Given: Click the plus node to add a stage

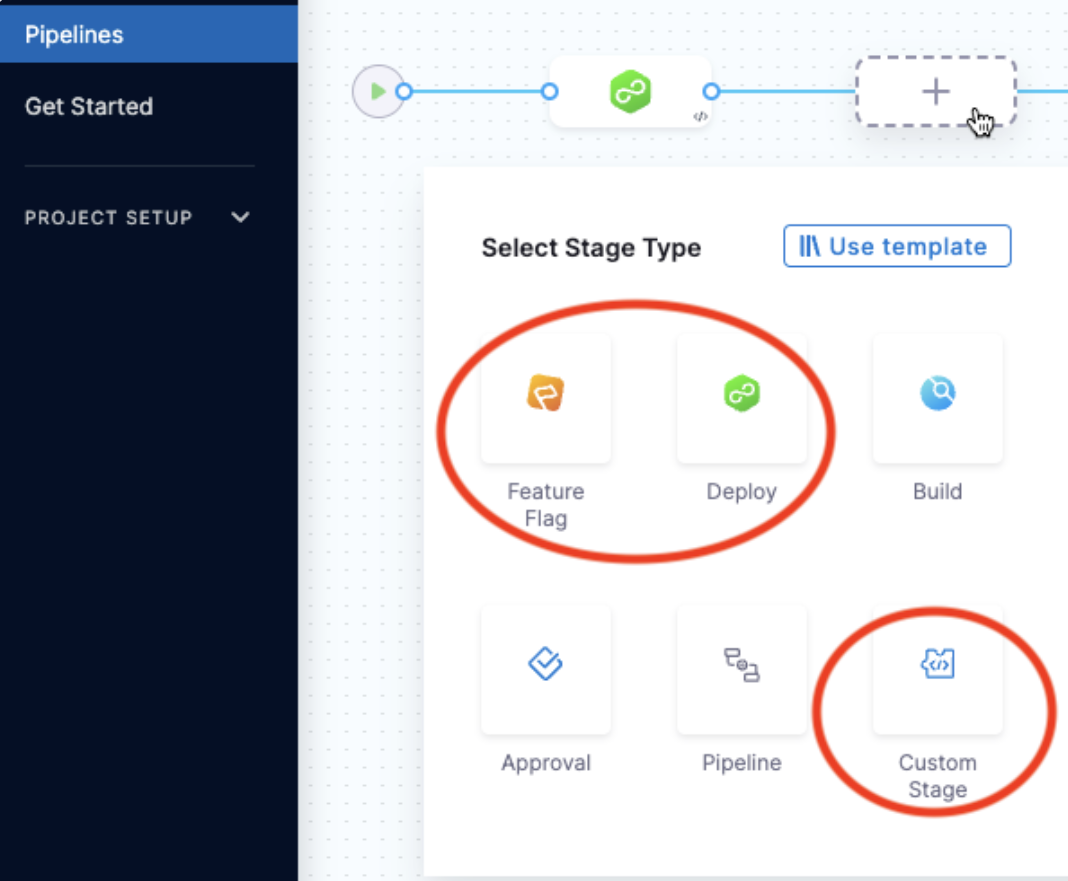Looking at the screenshot, I should [935, 91].
